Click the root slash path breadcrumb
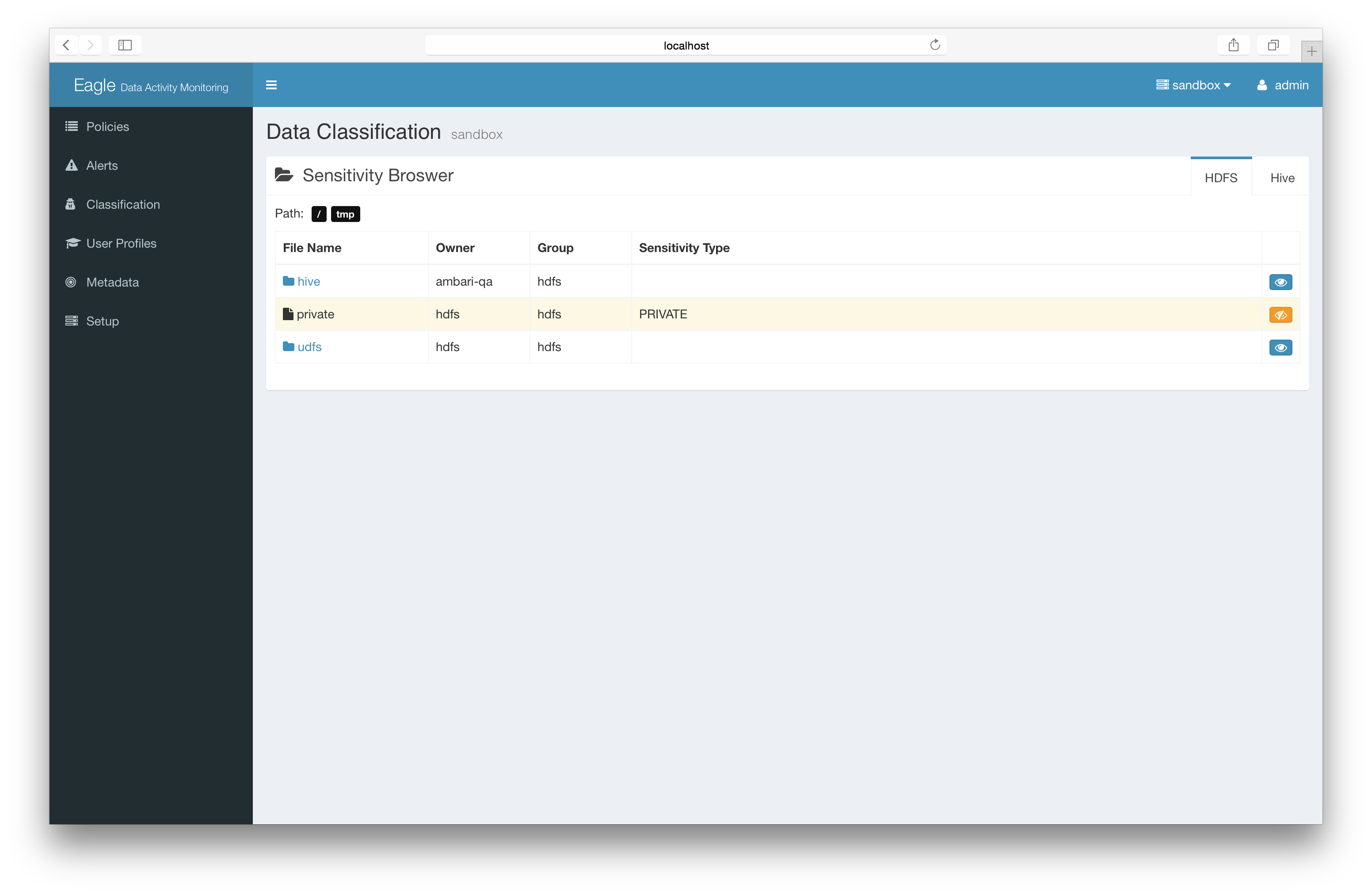1372x895 pixels. (x=319, y=214)
